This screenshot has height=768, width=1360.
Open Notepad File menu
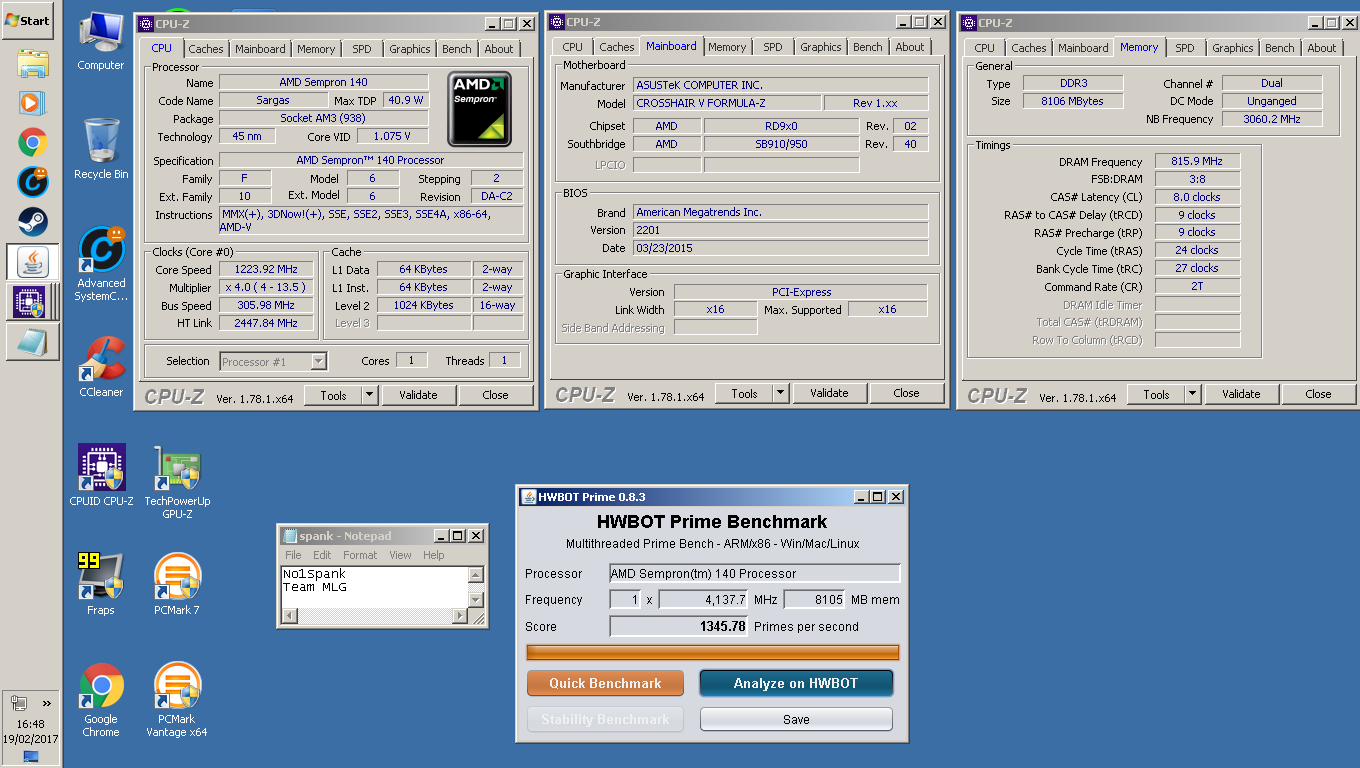pyautogui.click(x=293, y=555)
